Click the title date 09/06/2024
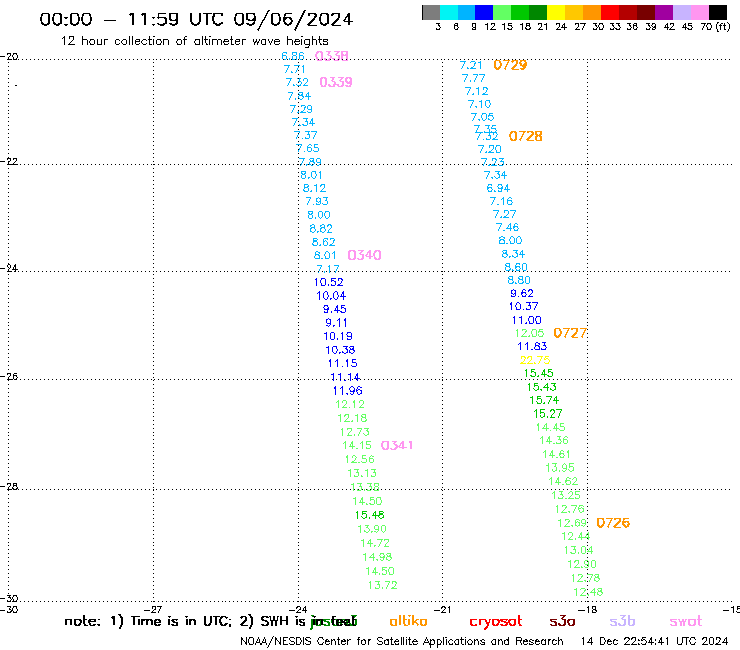Image resolution: width=740 pixels, height=650 pixels. tap(293, 20)
